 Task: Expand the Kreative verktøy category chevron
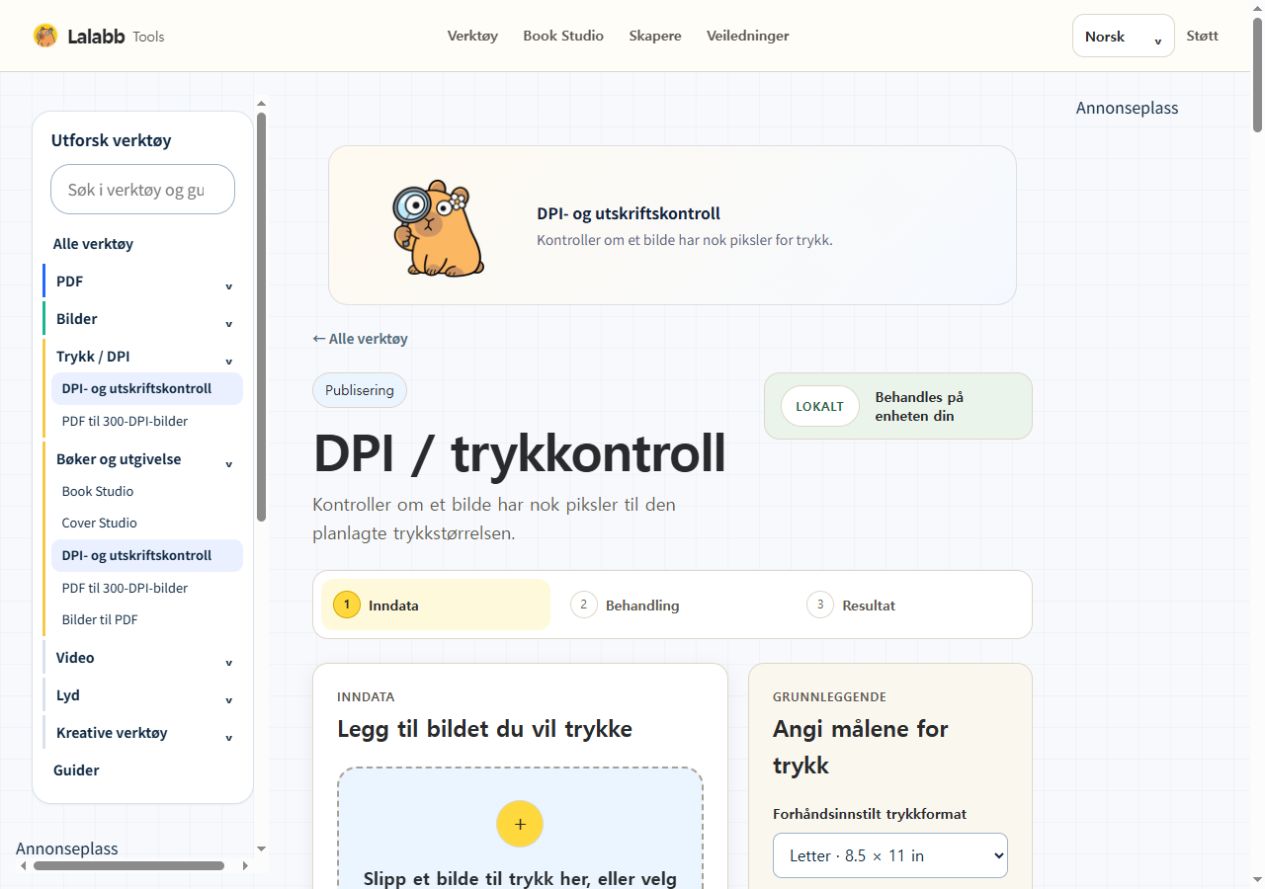tap(228, 737)
